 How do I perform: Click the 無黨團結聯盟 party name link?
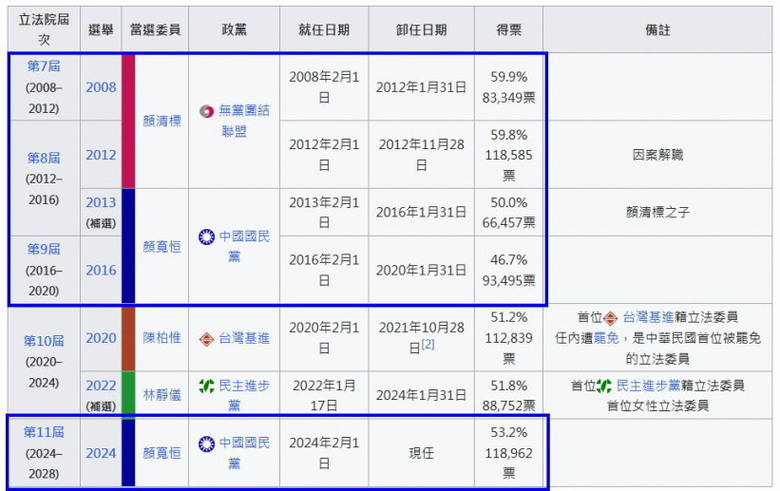tap(243, 120)
